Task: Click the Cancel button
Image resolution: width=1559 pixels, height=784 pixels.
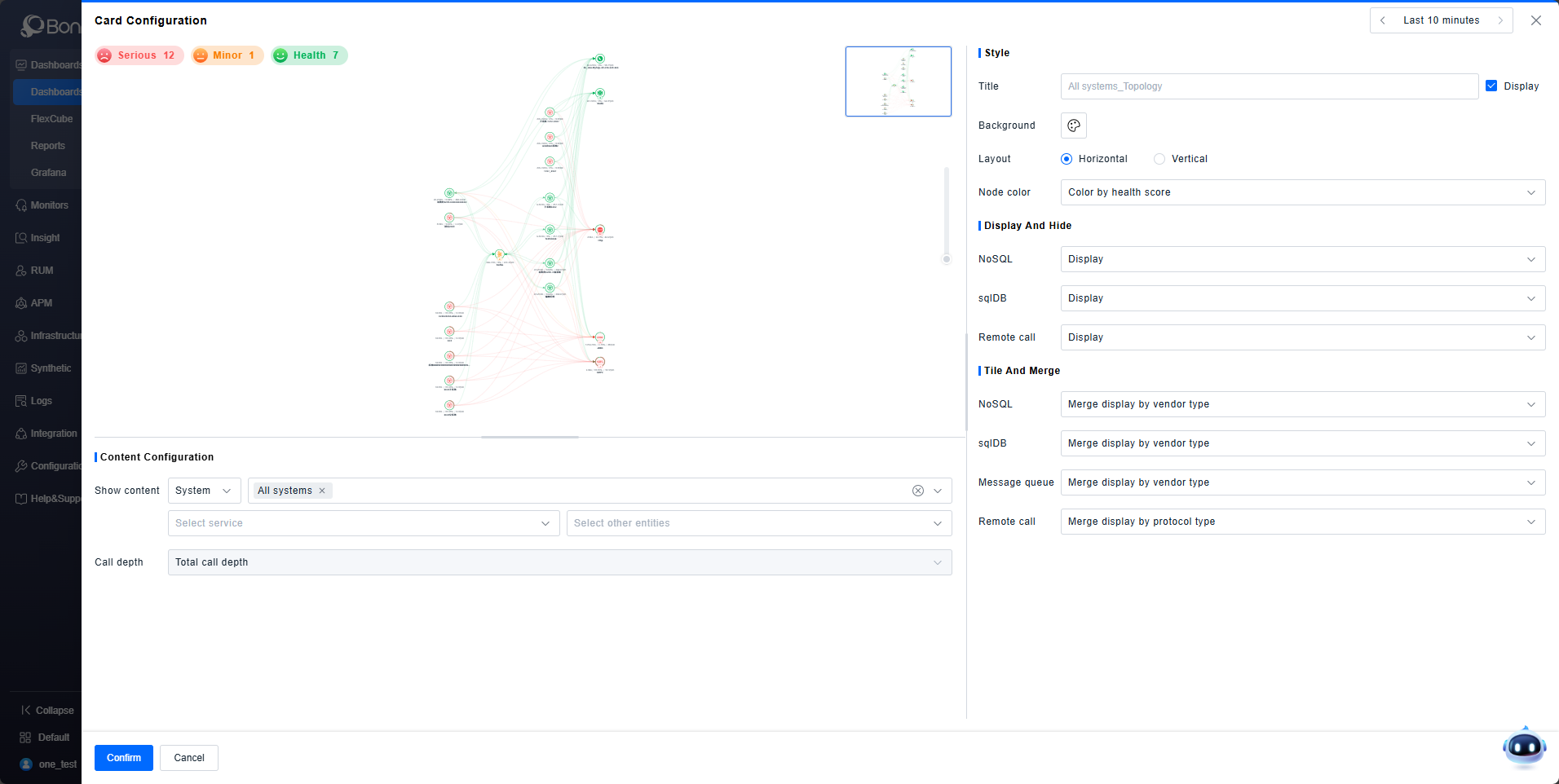Action: (189, 758)
